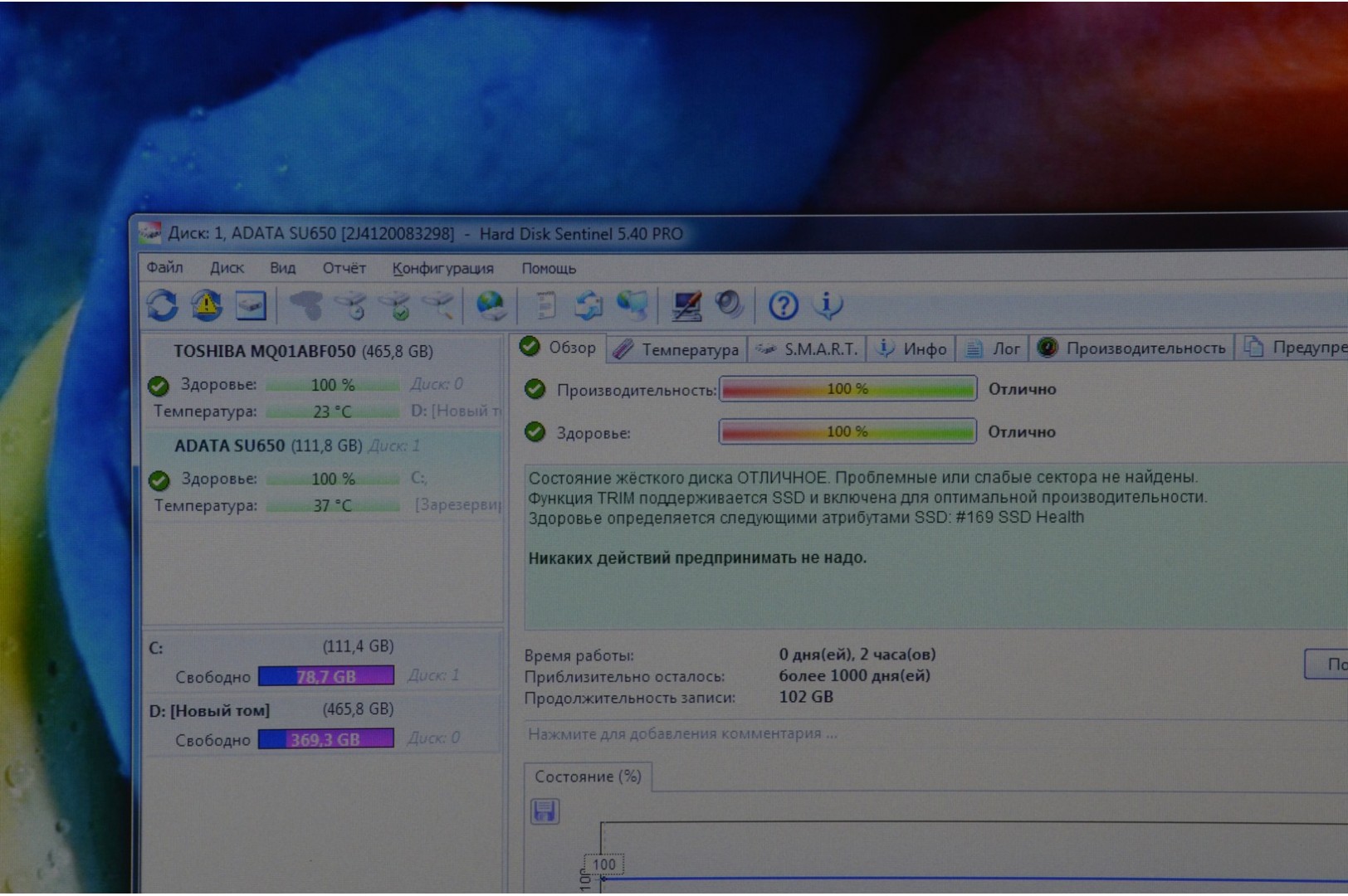Click the green check beside Производительность
This screenshot has width=1348, height=896.
535,389
